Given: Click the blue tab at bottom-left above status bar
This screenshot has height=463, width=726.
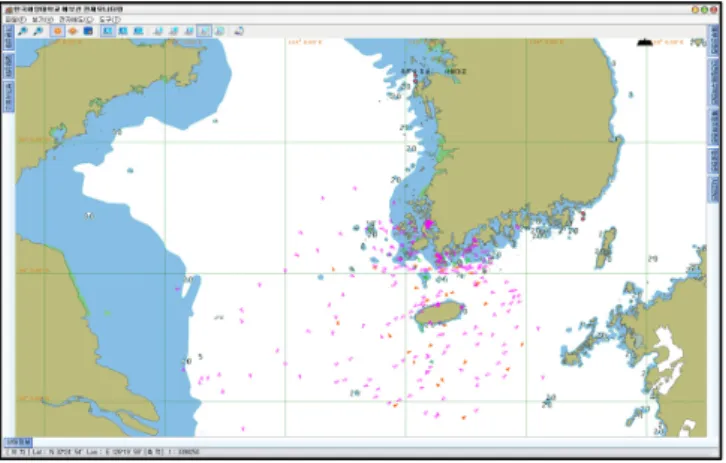Looking at the screenshot, I should point(19,442).
